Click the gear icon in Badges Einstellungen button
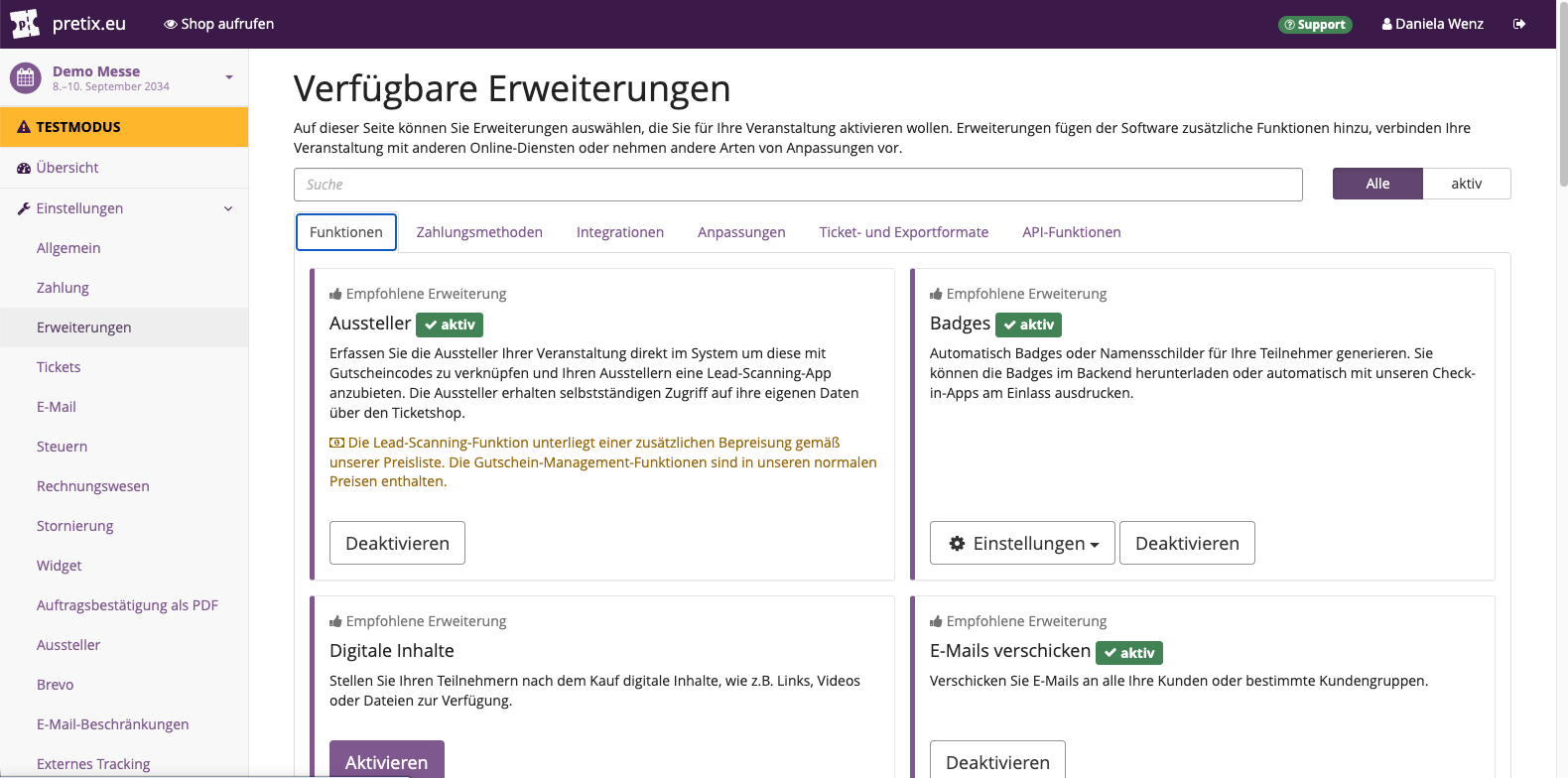 957,543
